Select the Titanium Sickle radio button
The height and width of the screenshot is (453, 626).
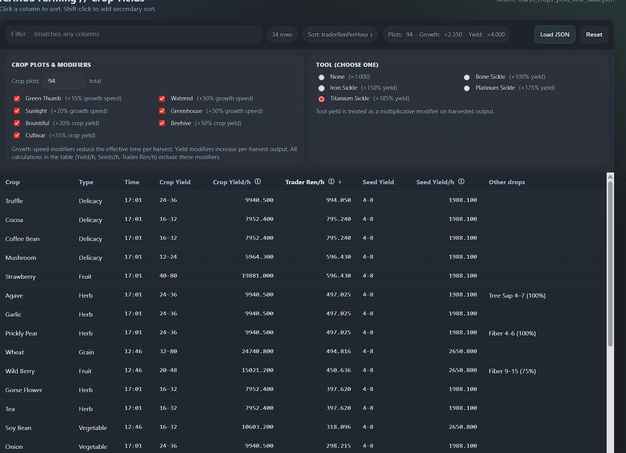(x=321, y=99)
